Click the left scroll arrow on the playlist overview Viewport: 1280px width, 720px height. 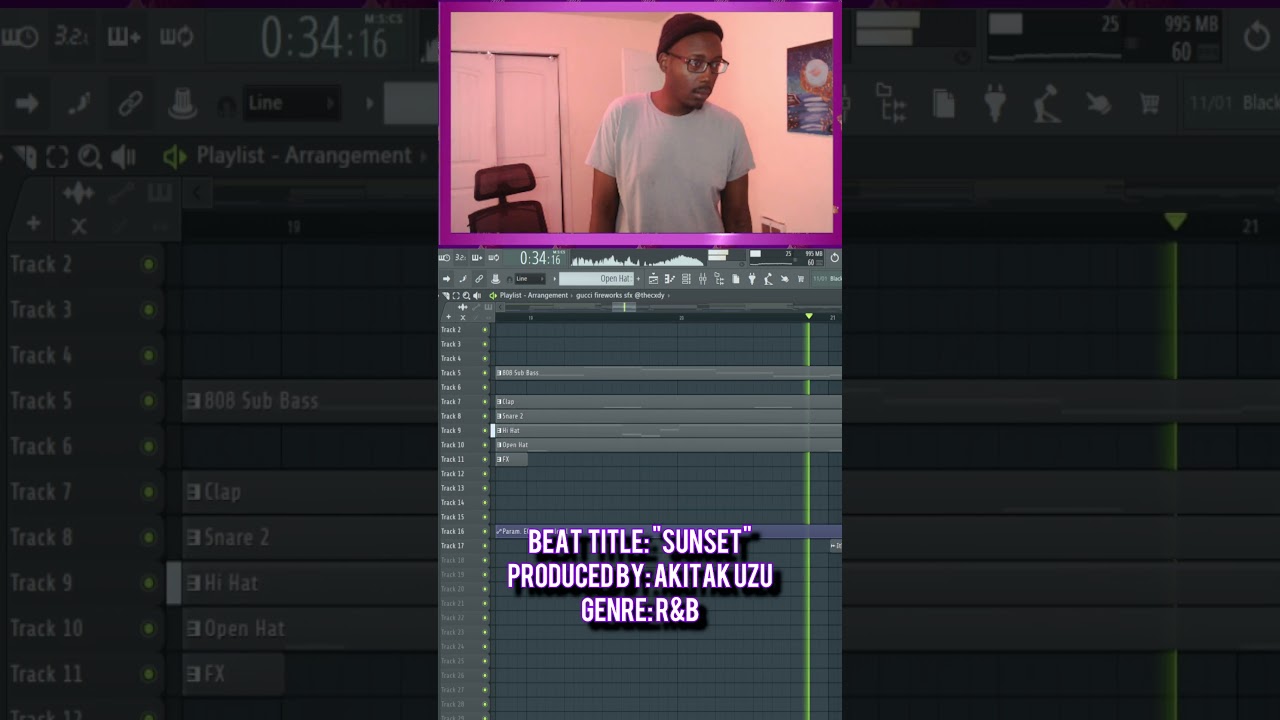pyautogui.click(x=500, y=307)
